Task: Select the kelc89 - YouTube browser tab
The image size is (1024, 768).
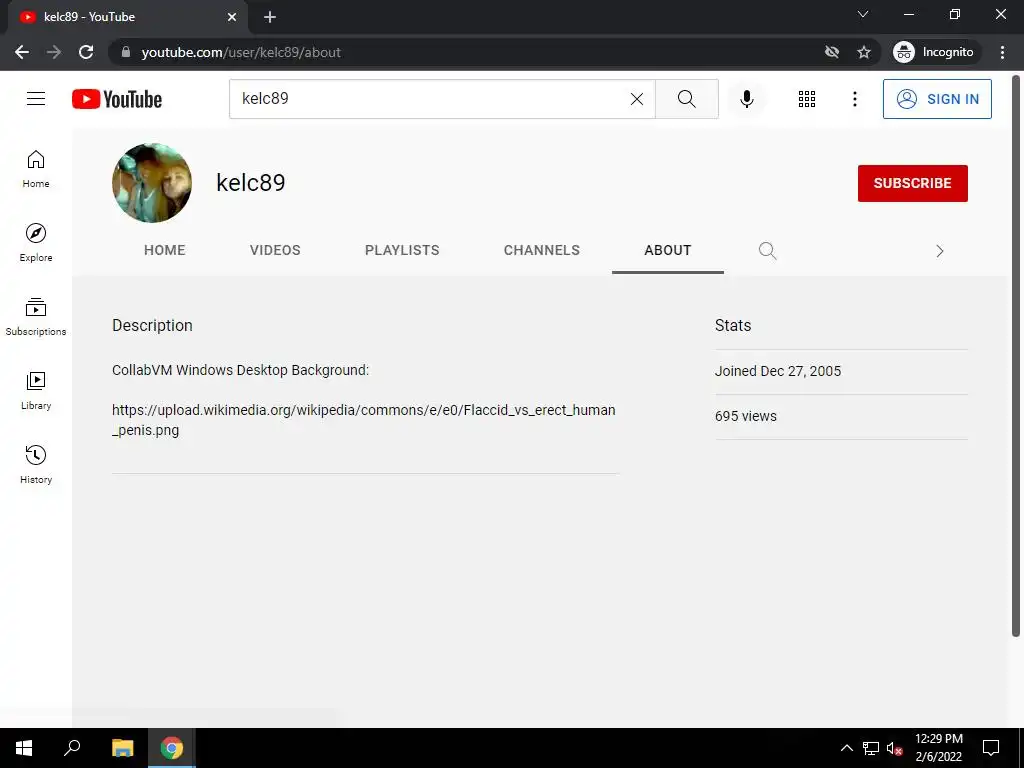Action: tap(127, 18)
